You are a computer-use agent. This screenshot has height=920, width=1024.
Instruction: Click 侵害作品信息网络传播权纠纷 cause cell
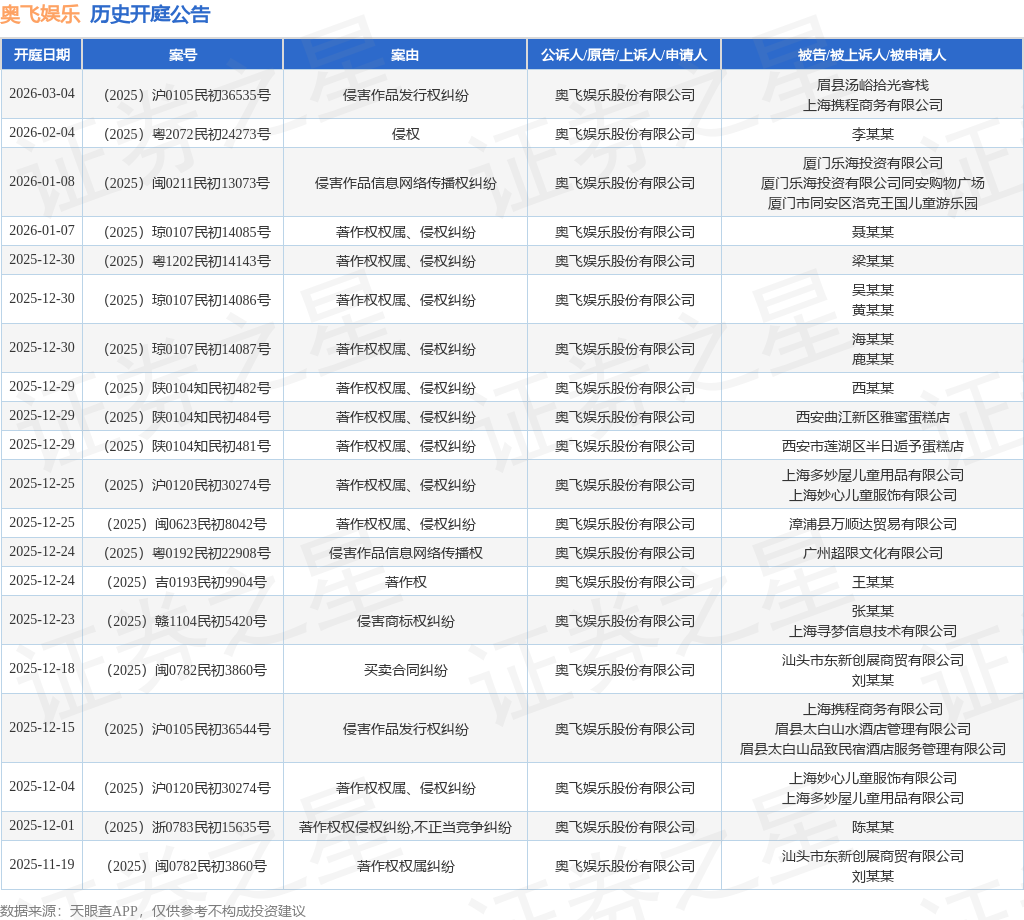point(406,183)
